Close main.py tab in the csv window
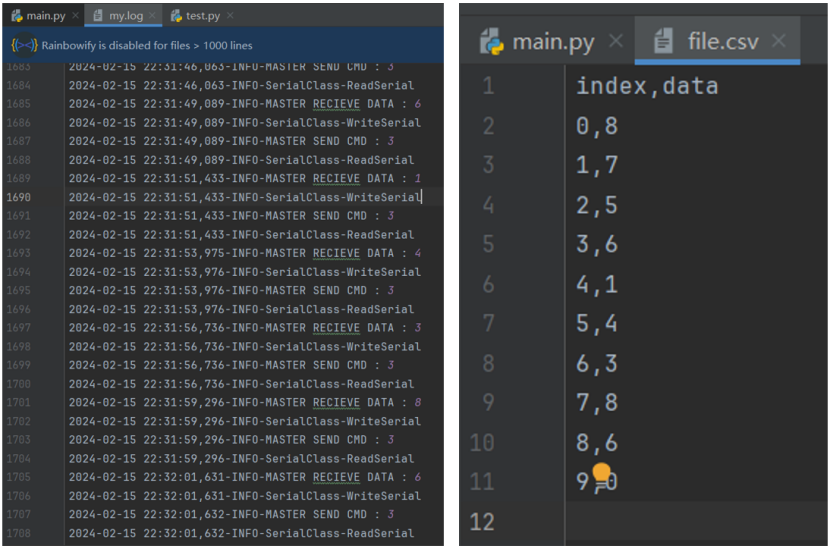Viewport: 830px width, 550px height. coord(616,41)
